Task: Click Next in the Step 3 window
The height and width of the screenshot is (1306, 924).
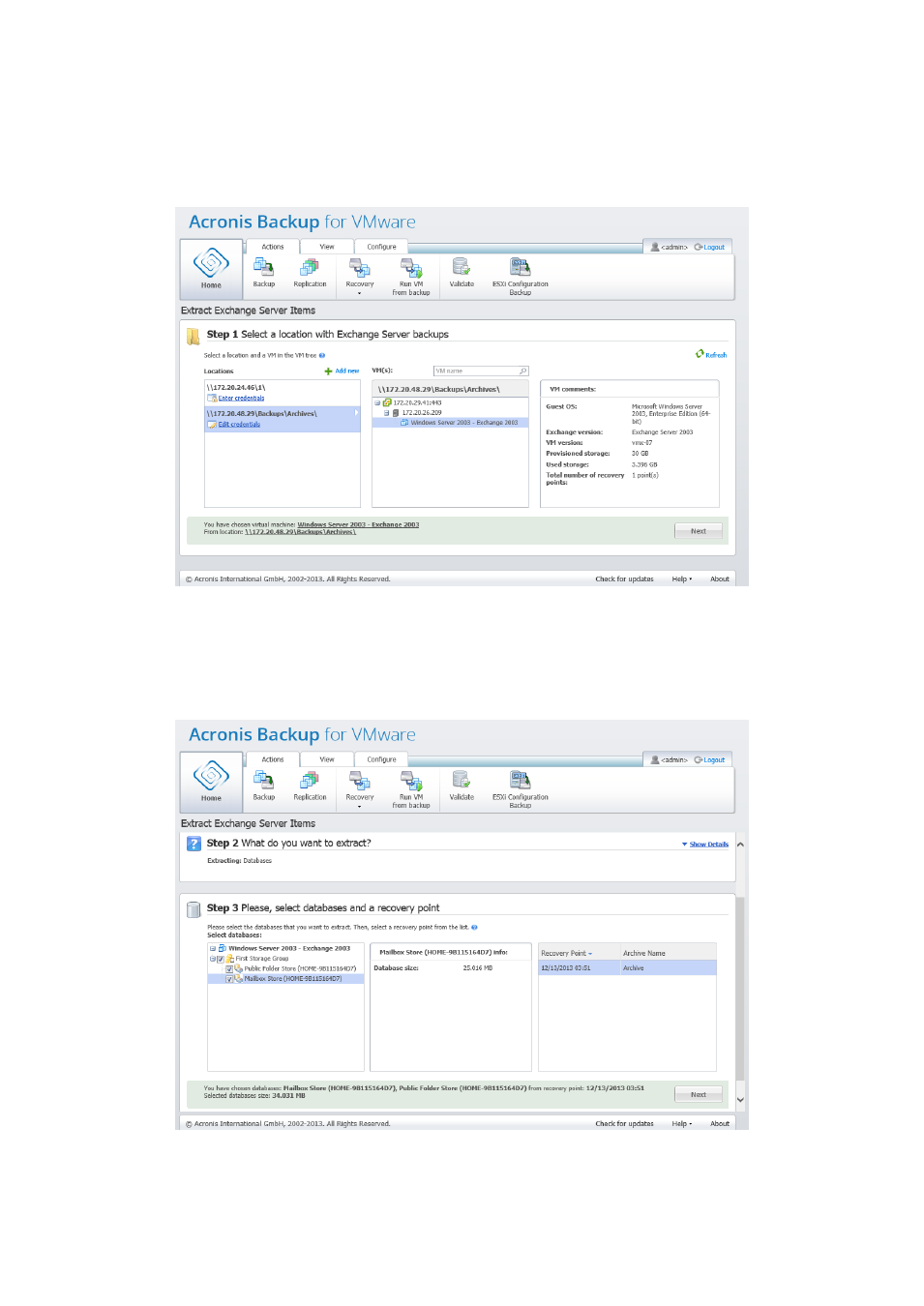Action: point(699,1095)
